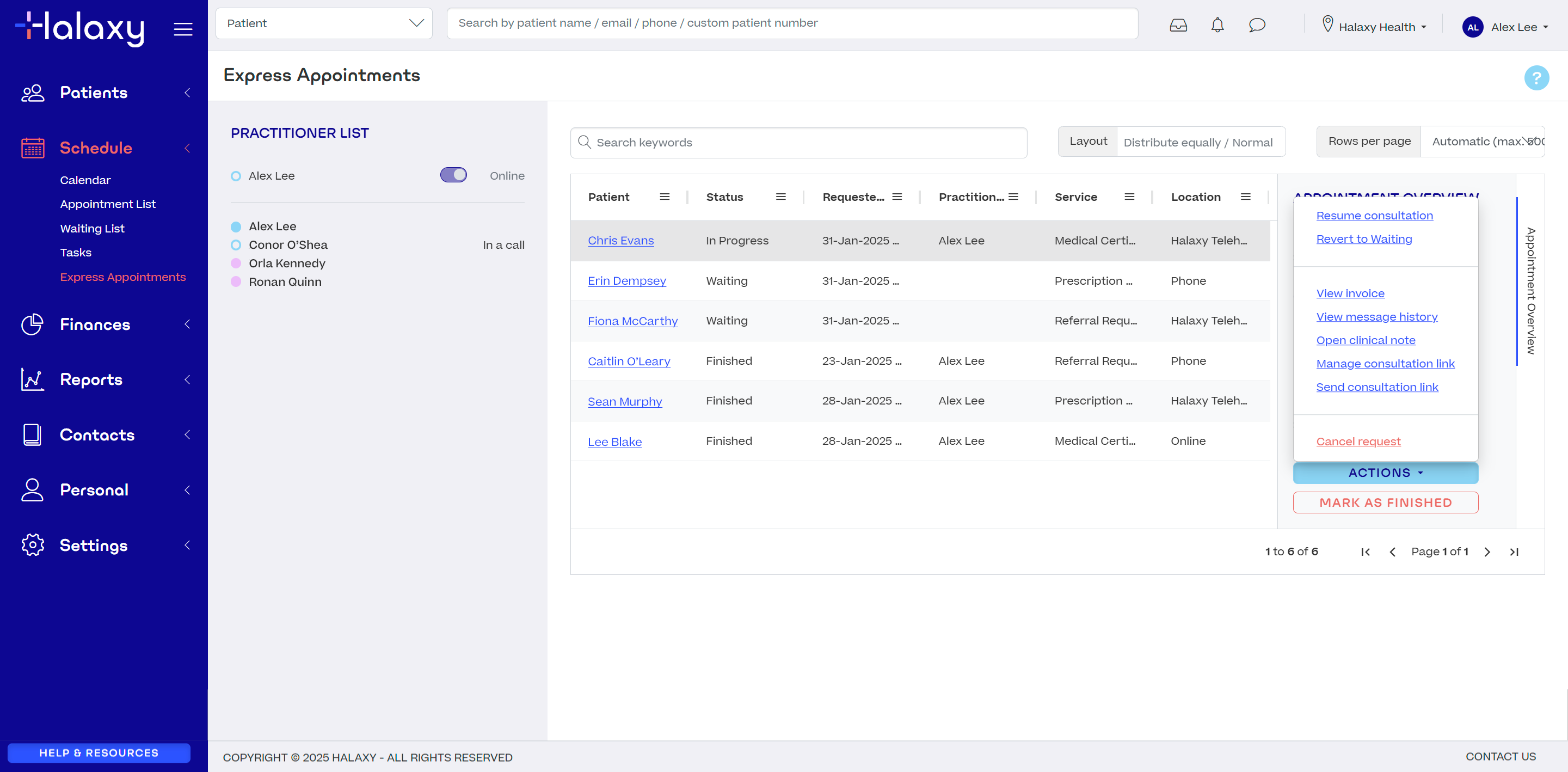This screenshot has height=772, width=1568.
Task: Open the Patient column menu icon
Action: 664,197
